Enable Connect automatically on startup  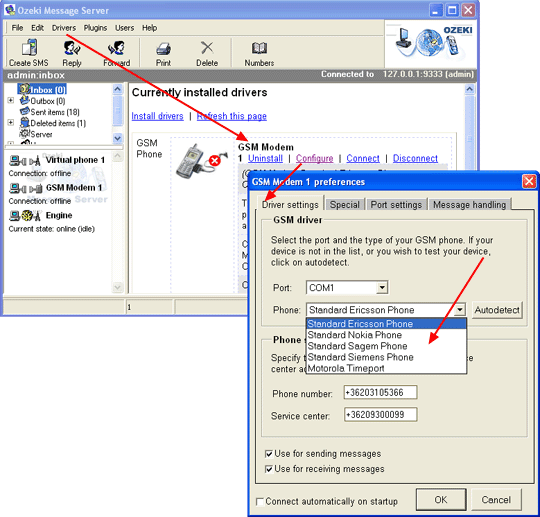[260, 502]
